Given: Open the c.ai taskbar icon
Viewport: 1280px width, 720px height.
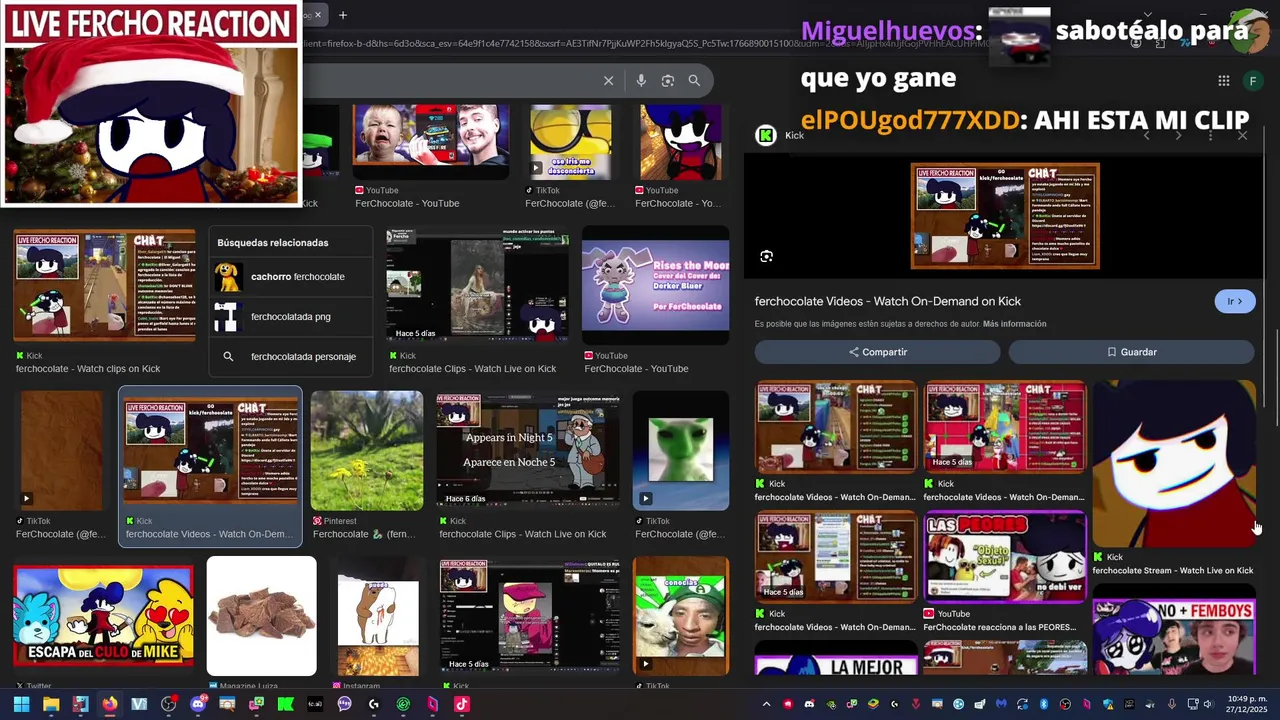Looking at the screenshot, I should click(x=315, y=704).
